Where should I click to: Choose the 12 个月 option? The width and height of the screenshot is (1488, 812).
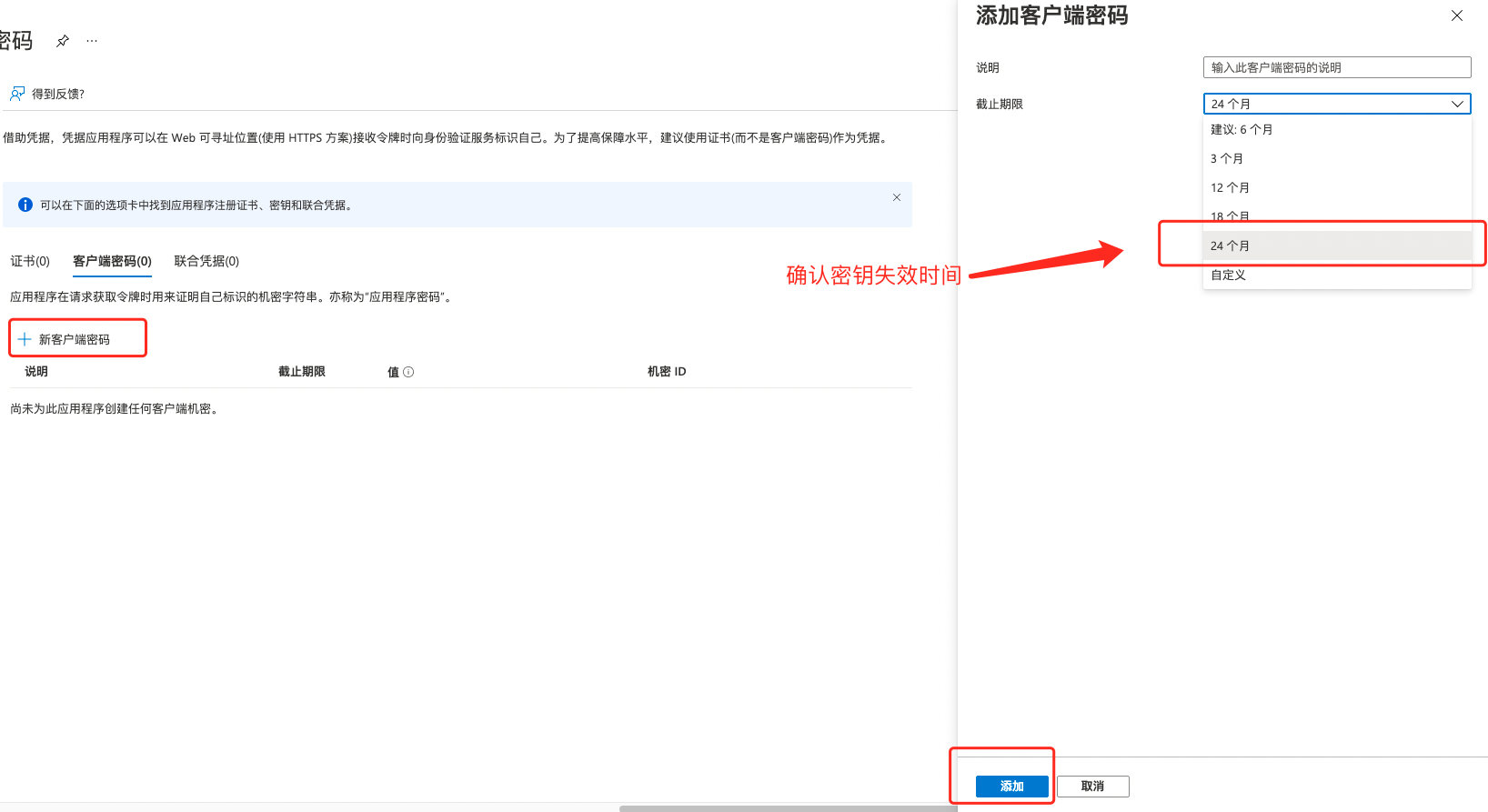click(x=1337, y=187)
